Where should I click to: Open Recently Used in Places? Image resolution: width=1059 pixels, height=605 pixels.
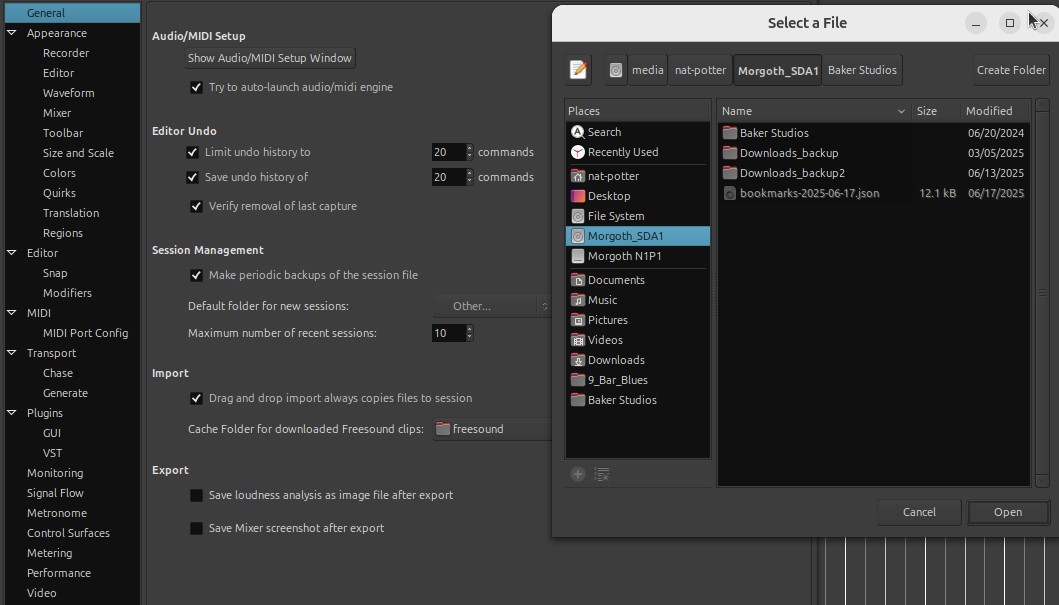coord(622,152)
